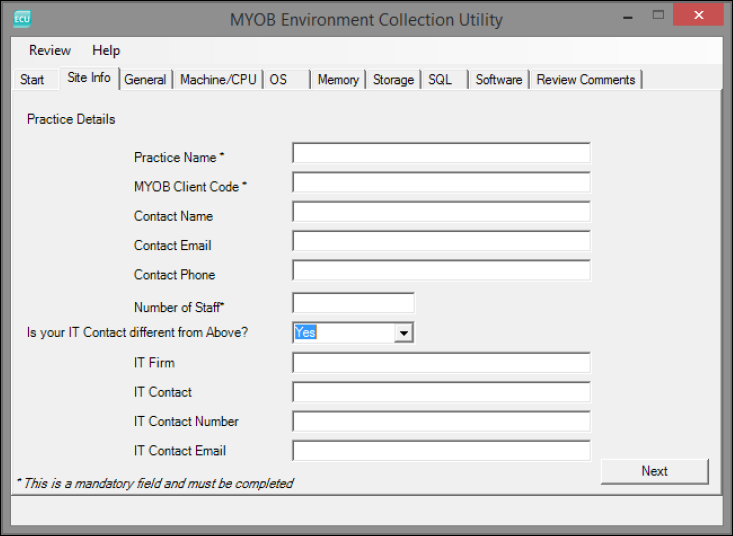
Task: Close the MYOB utility window
Action: click(699, 17)
